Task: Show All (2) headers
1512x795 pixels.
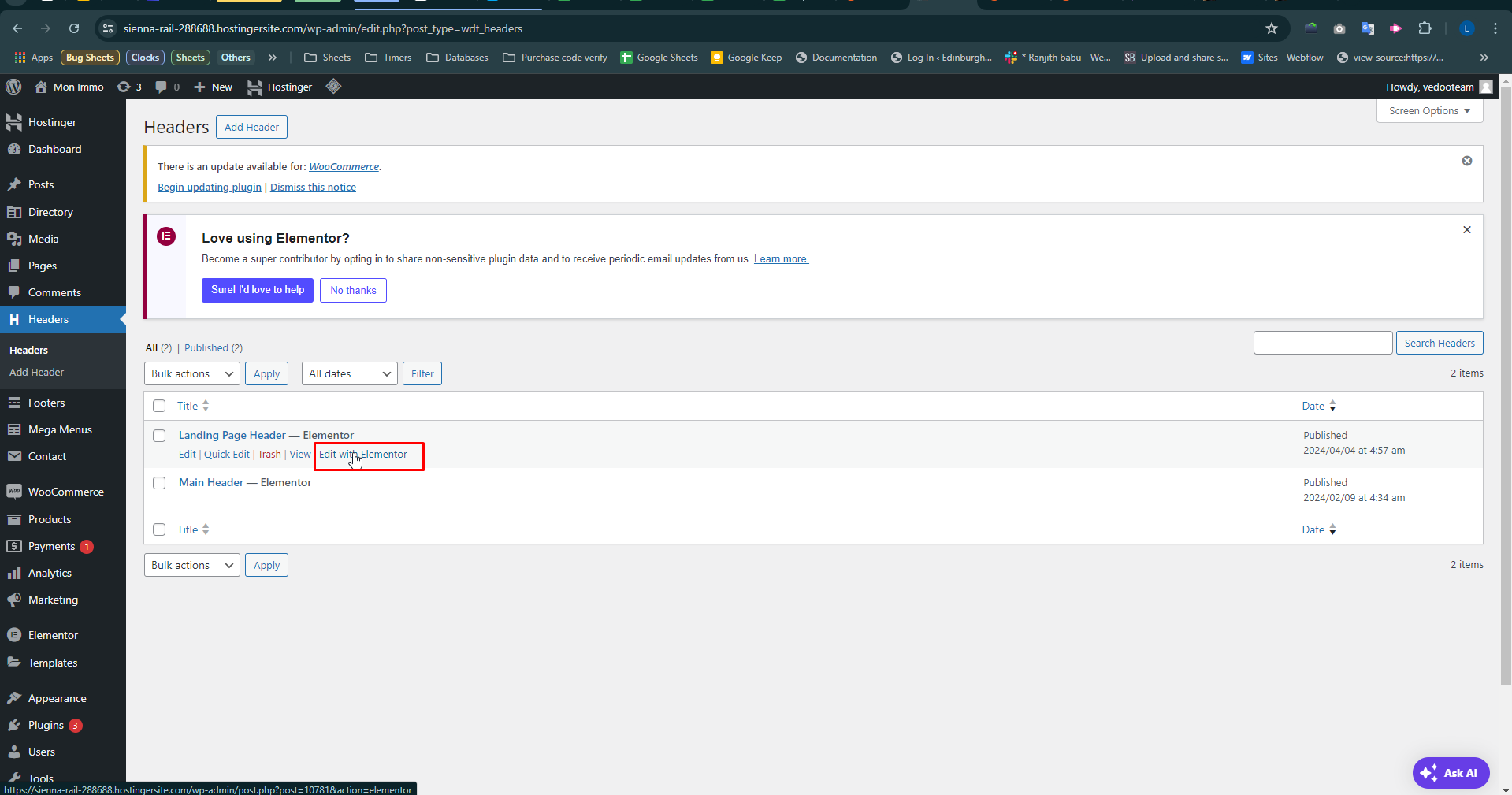Action: (x=158, y=347)
